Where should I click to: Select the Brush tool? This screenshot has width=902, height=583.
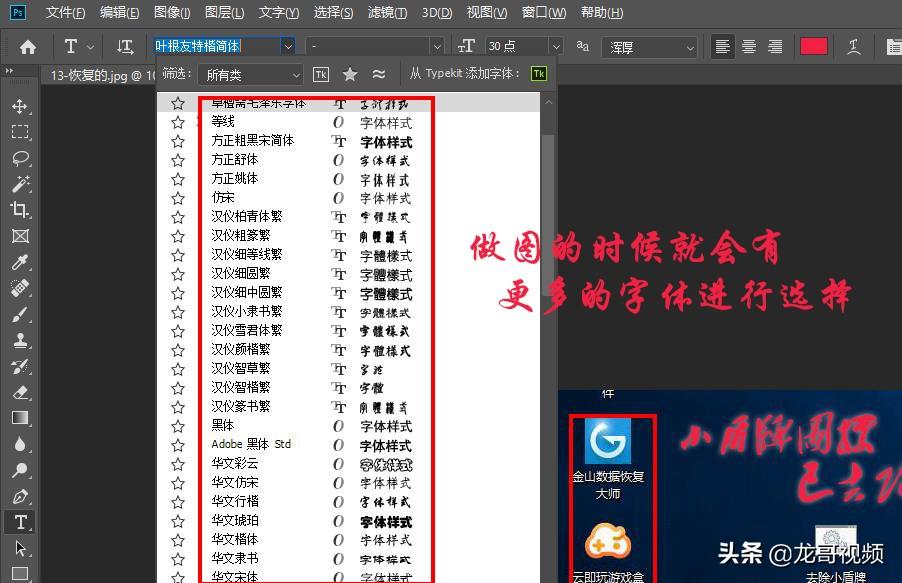(20, 314)
